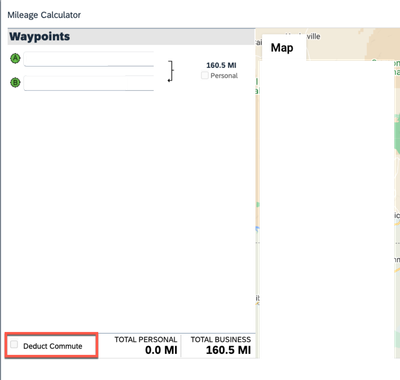
Task: Enable the Deduct Commute checkbox
Action: tap(14, 344)
